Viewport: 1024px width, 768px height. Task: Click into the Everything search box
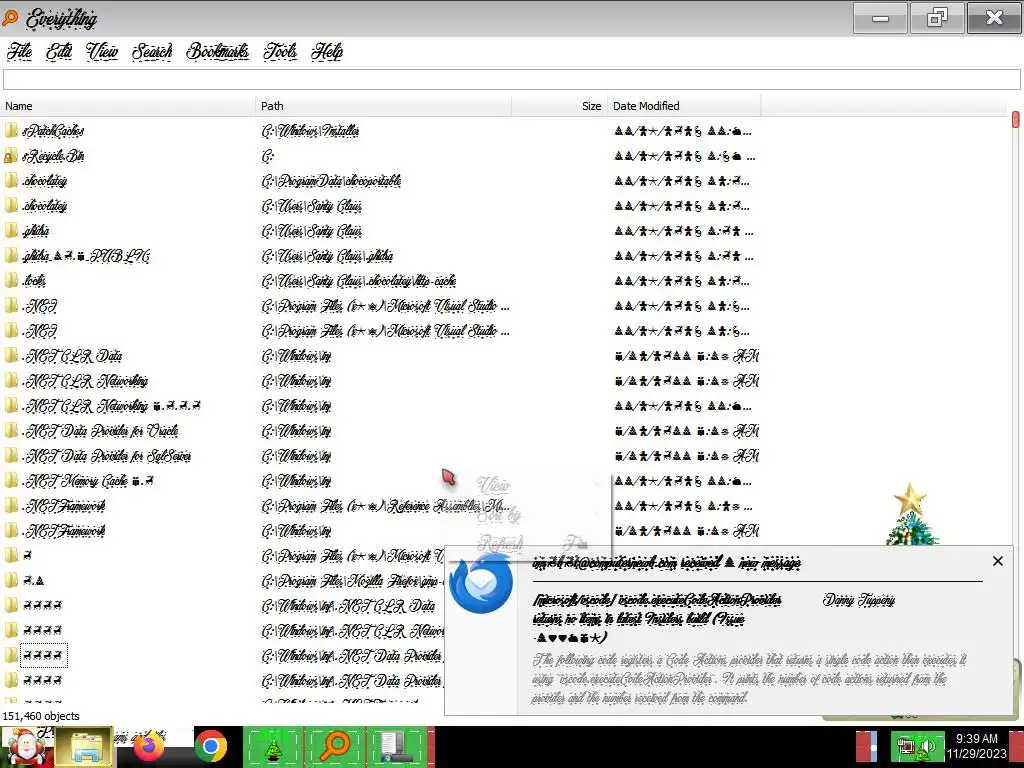pos(511,80)
